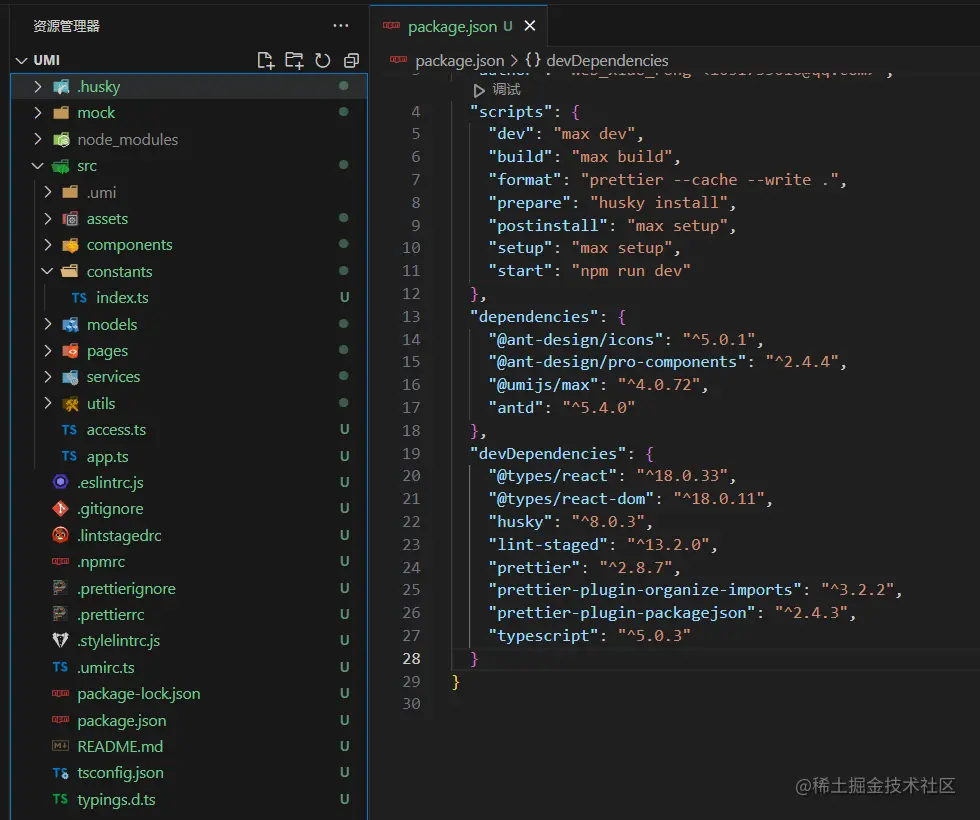Viewport: 980px width, 820px height.
Task: Click line number 28 in the gutter
Action: [411, 658]
